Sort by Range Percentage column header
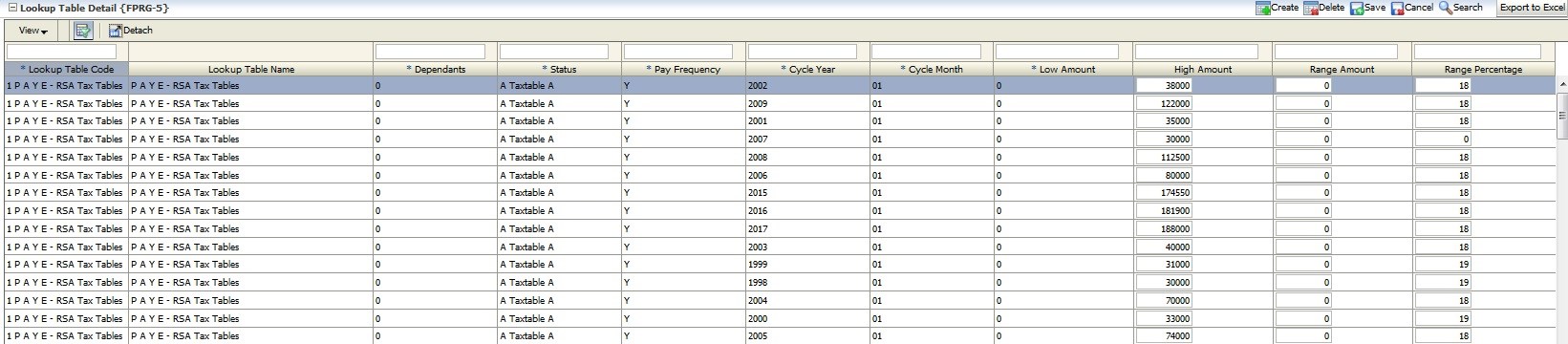The height and width of the screenshot is (344, 1568). 1483,70
